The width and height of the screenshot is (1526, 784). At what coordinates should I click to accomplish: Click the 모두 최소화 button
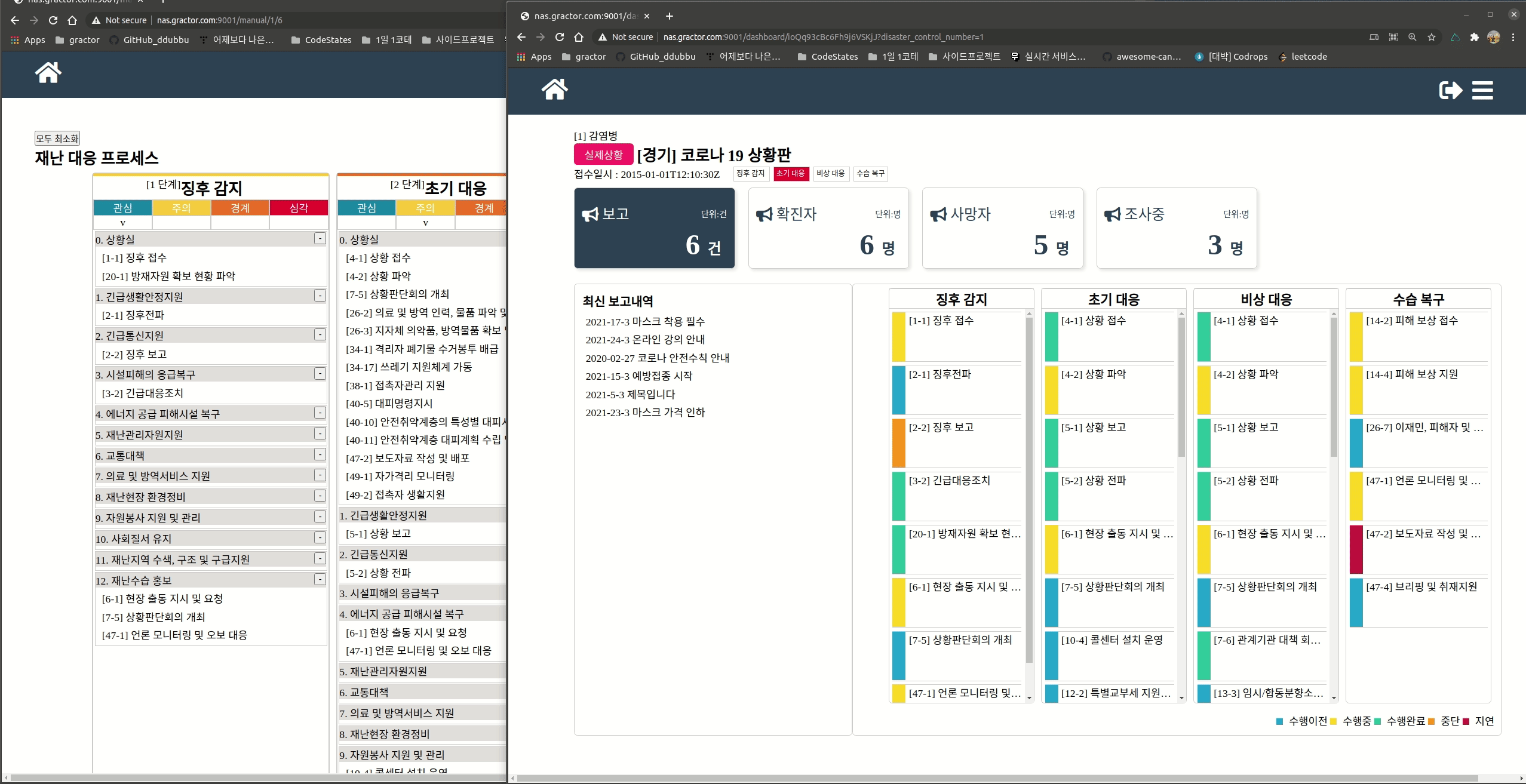(57, 137)
